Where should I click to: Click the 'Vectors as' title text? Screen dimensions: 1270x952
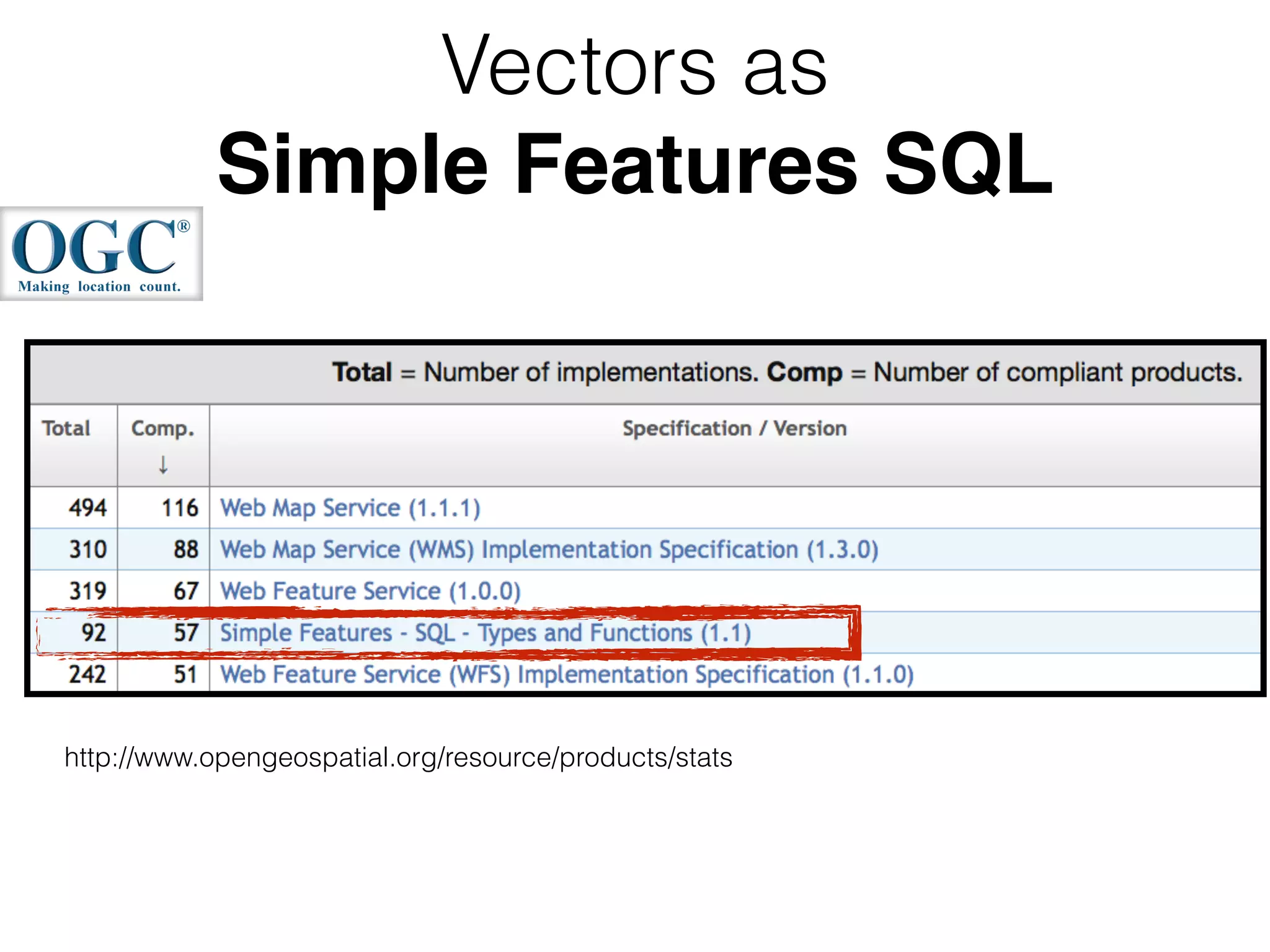[x=635, y=66]
